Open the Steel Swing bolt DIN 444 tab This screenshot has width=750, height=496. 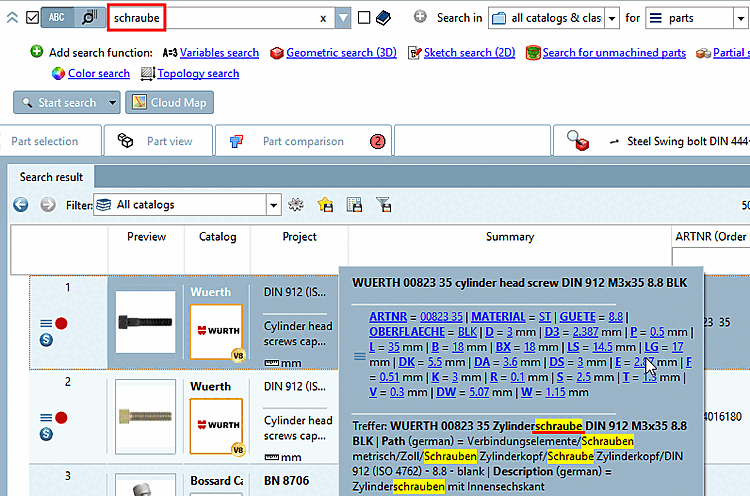651,141
